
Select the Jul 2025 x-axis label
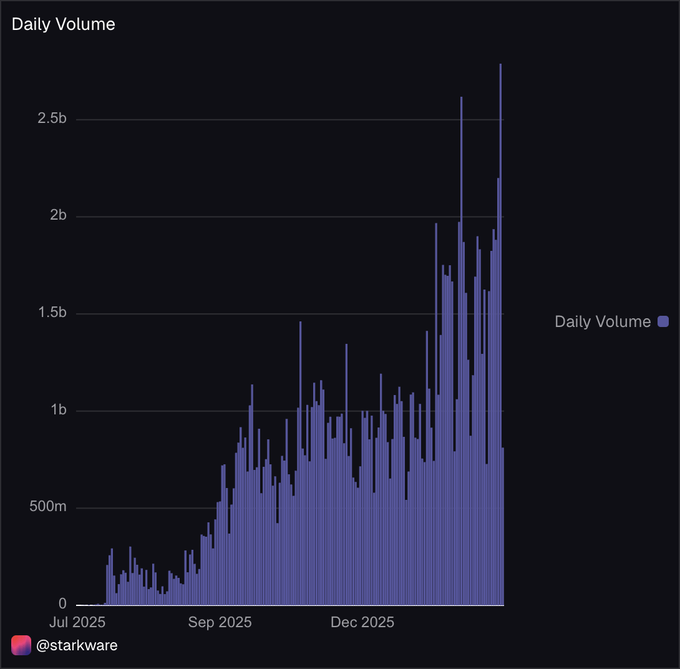(77, 623)
